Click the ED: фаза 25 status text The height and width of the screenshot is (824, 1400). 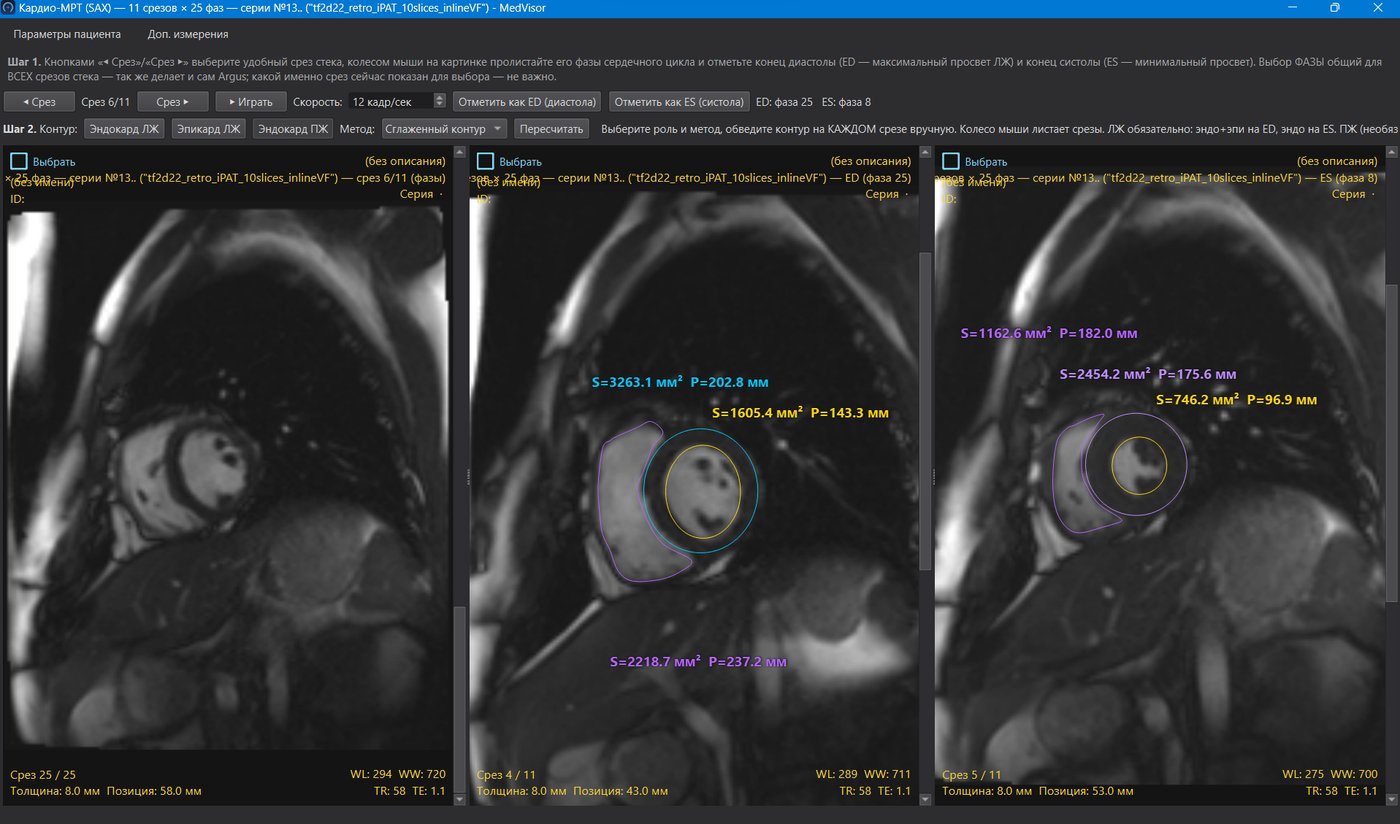[784, 102]
